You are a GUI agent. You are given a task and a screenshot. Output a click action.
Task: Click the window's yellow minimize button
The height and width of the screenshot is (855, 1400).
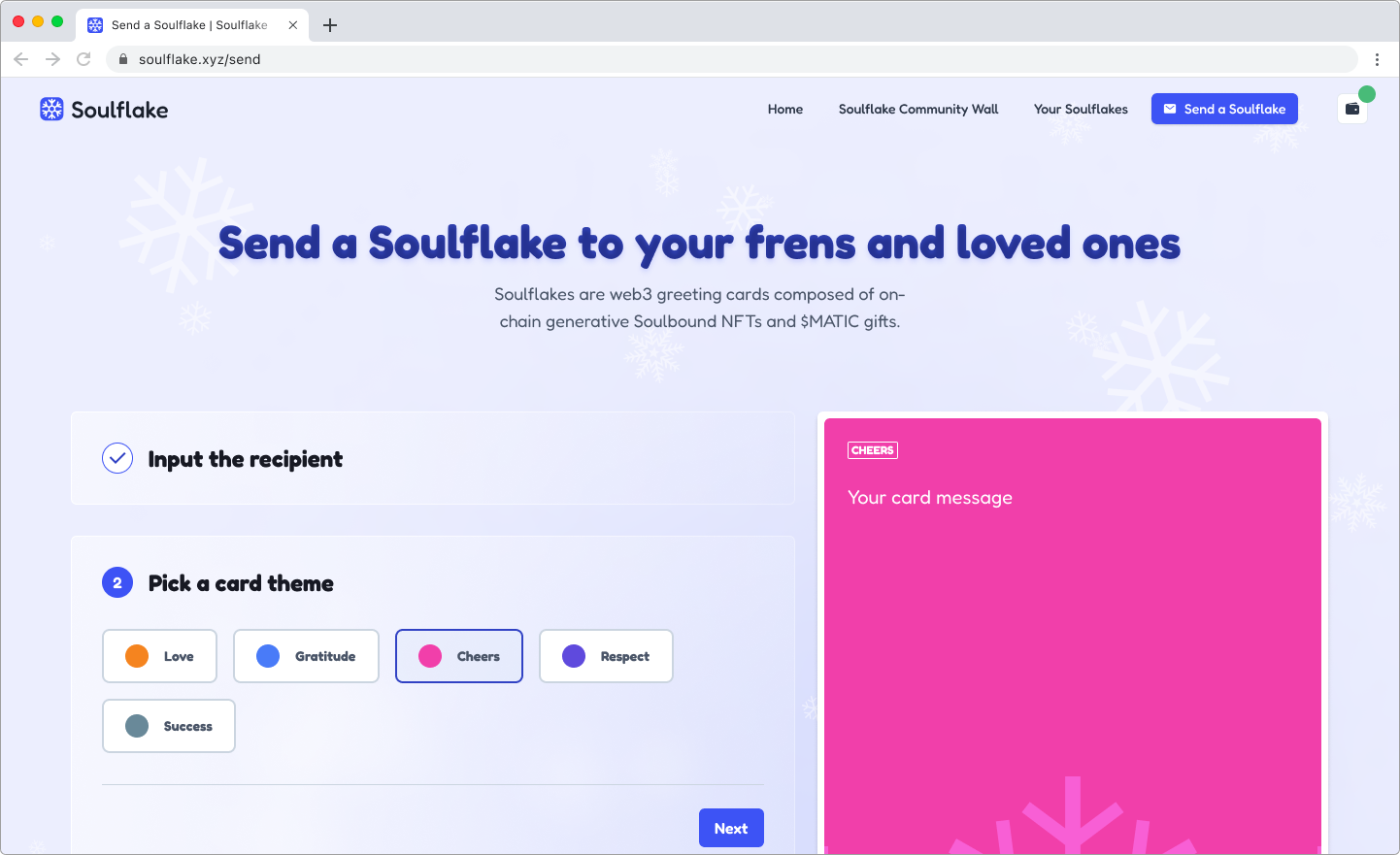[x=38, y=21]
